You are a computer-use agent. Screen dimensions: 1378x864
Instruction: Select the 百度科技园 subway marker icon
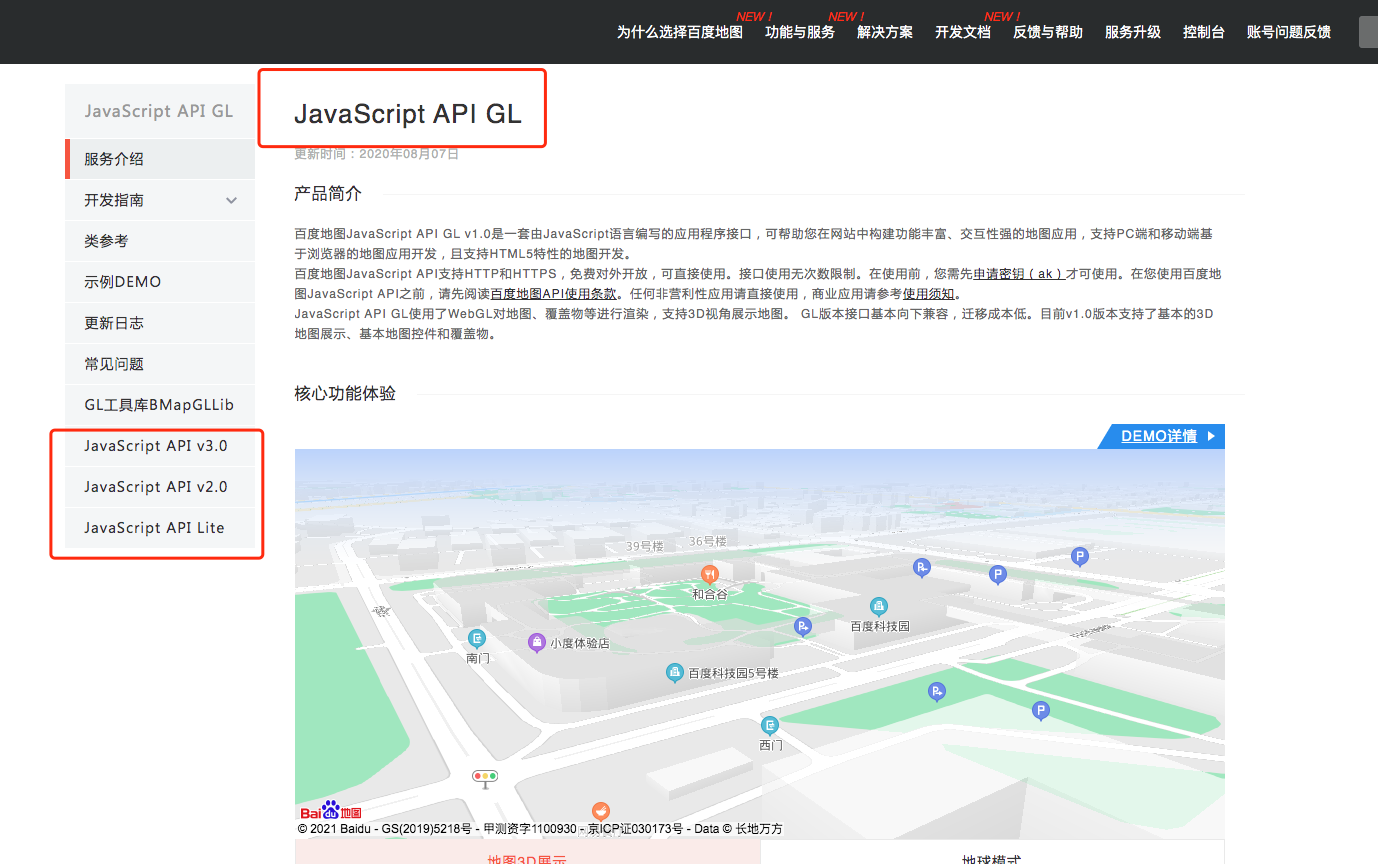click(878, 606)
